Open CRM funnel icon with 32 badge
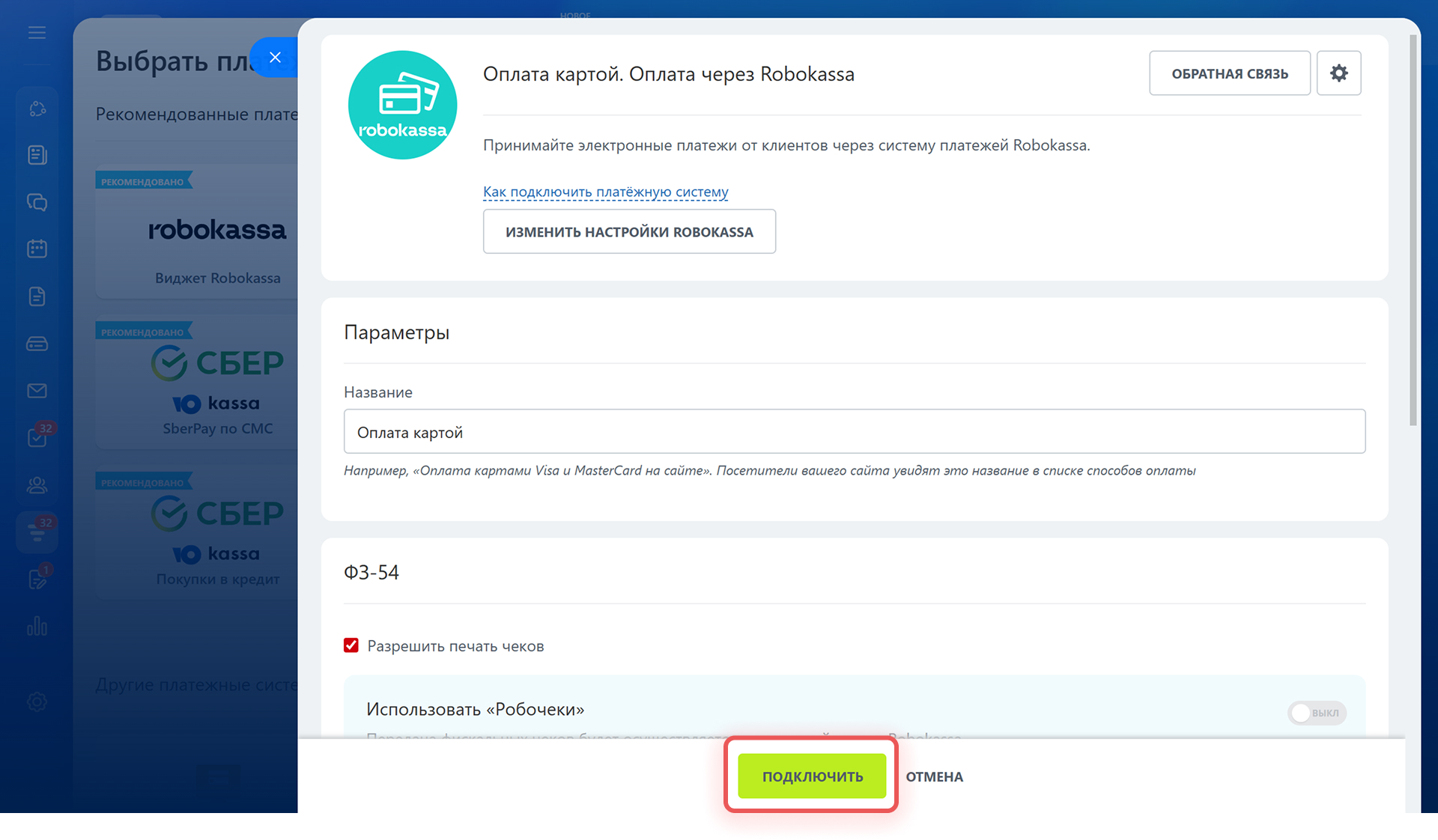The width and height of the screenshot is (1438, 840). (37, 532)
